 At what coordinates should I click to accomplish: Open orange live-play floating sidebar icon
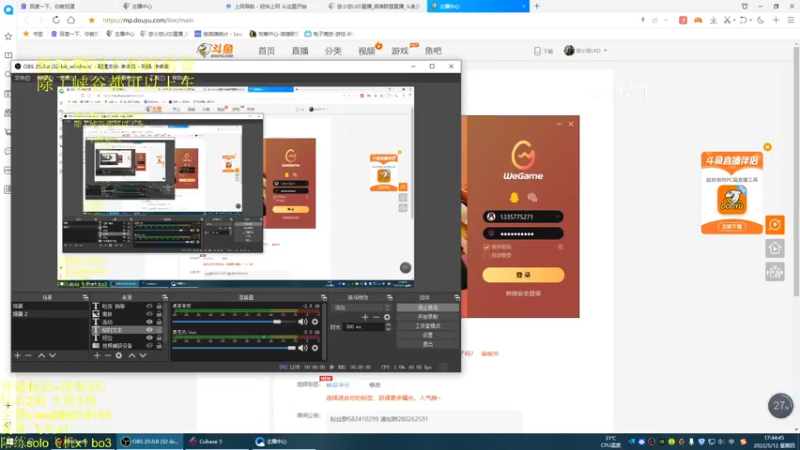[774, 224]
